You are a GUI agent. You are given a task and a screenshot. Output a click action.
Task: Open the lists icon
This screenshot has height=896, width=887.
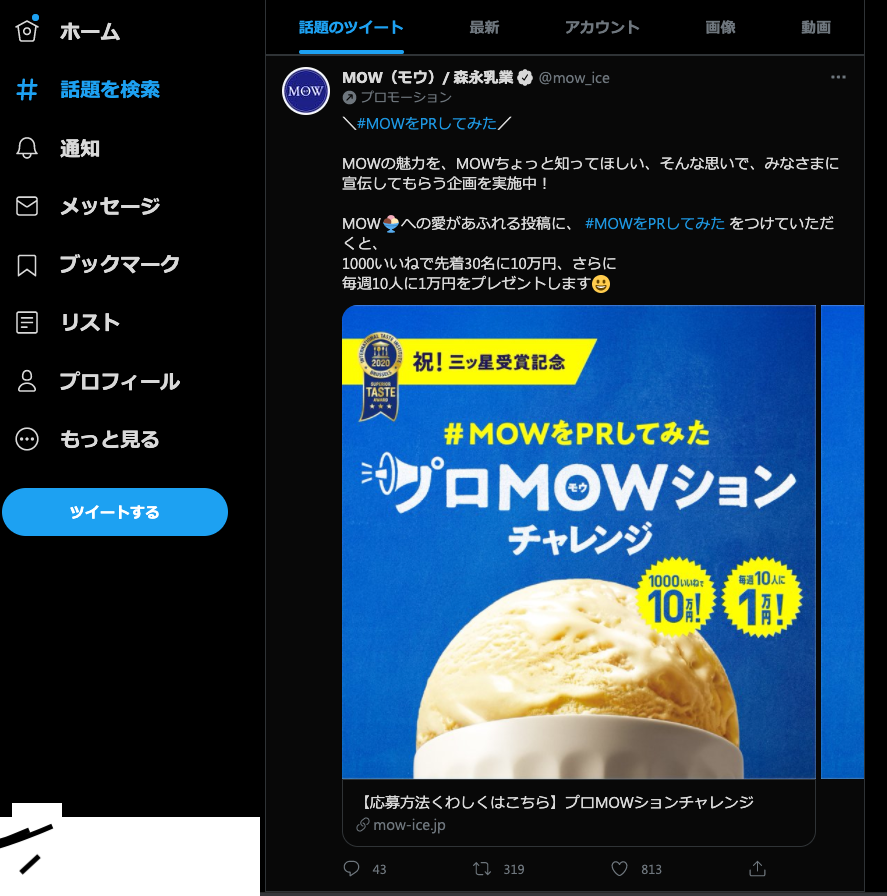tap(27, 323)
